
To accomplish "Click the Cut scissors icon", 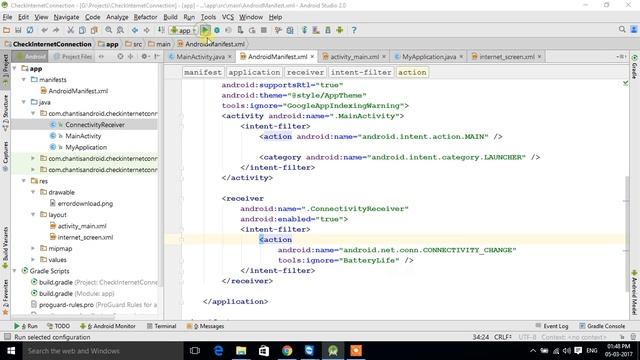I will (70, 30).
